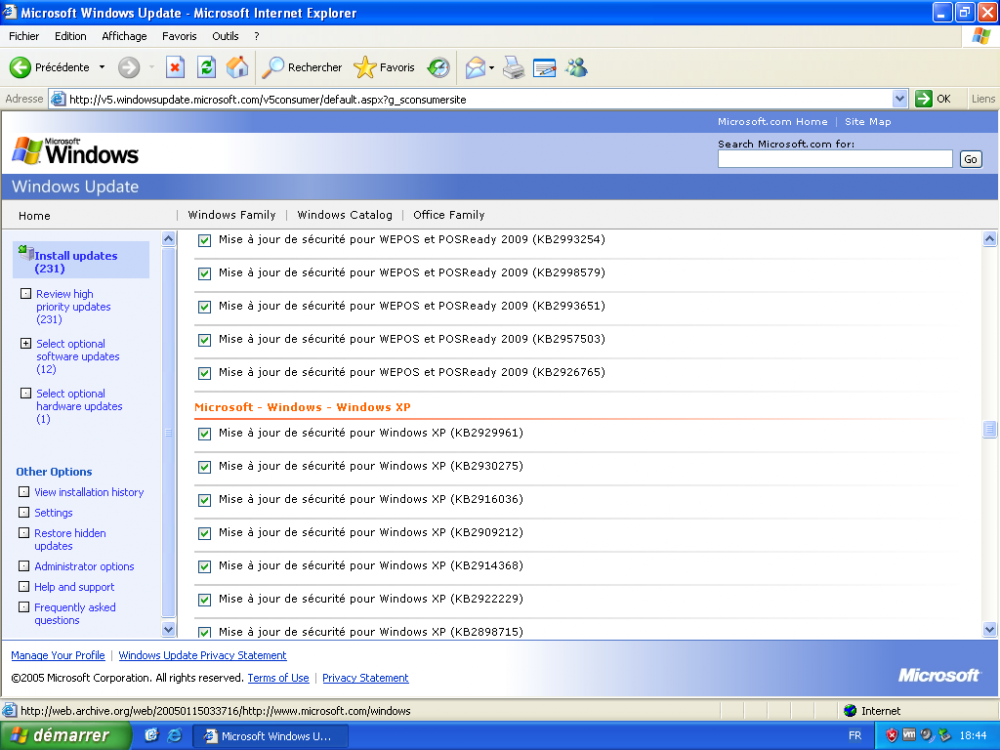Uncheck the KB2993254 WEPOS security update

click(x=205, y=241)
